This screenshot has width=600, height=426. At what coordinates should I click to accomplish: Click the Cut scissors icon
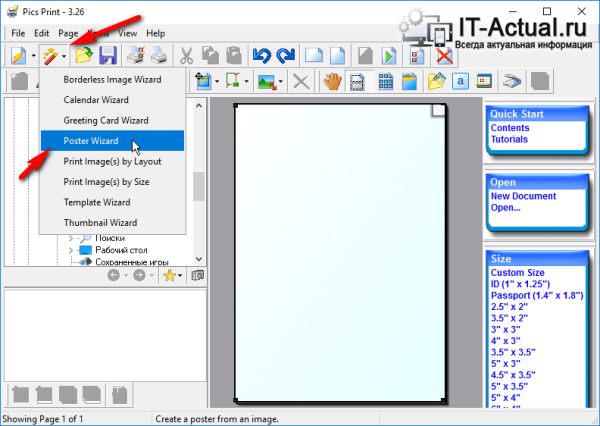[x=186, y=56]
